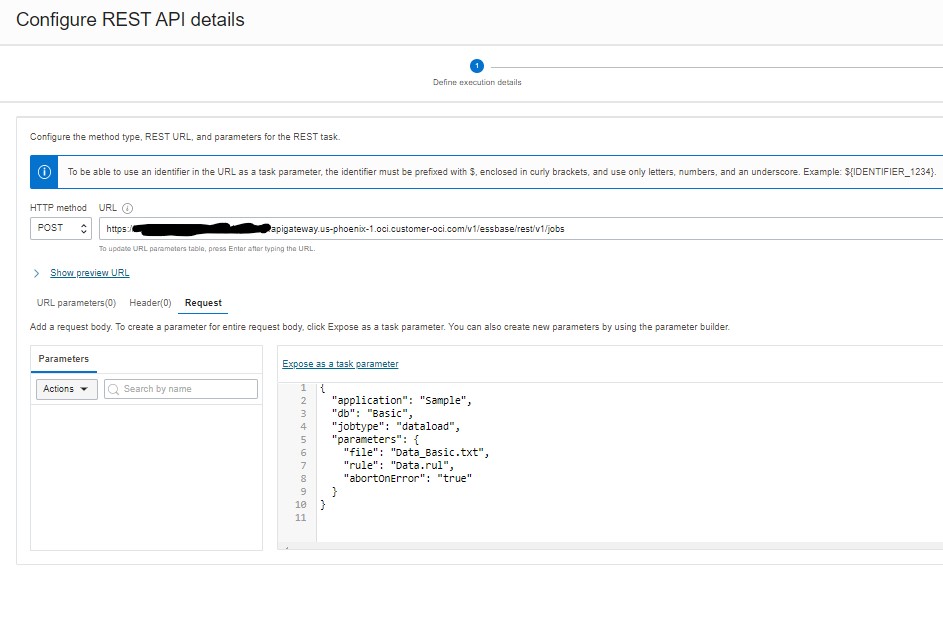
Task: Select the Request tab
Action: click(206, 302)
